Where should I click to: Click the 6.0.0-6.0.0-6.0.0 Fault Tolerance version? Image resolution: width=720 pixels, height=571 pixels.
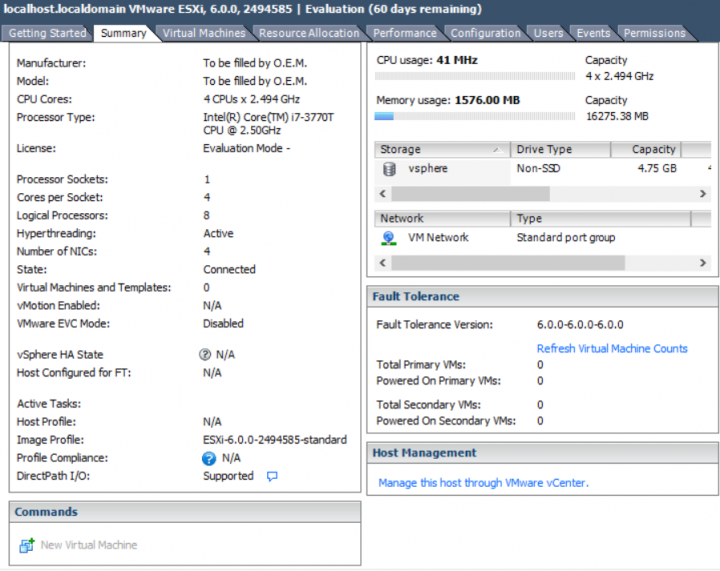pyautogui.click(x=580, y=325)
